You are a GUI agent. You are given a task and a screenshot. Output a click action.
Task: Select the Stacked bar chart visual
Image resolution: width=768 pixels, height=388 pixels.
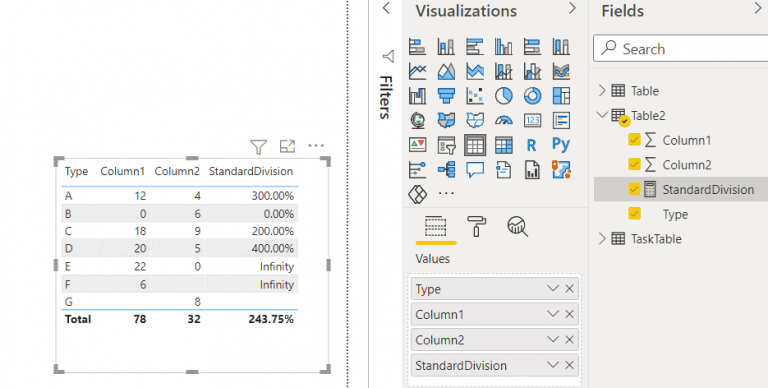point(417,47)
